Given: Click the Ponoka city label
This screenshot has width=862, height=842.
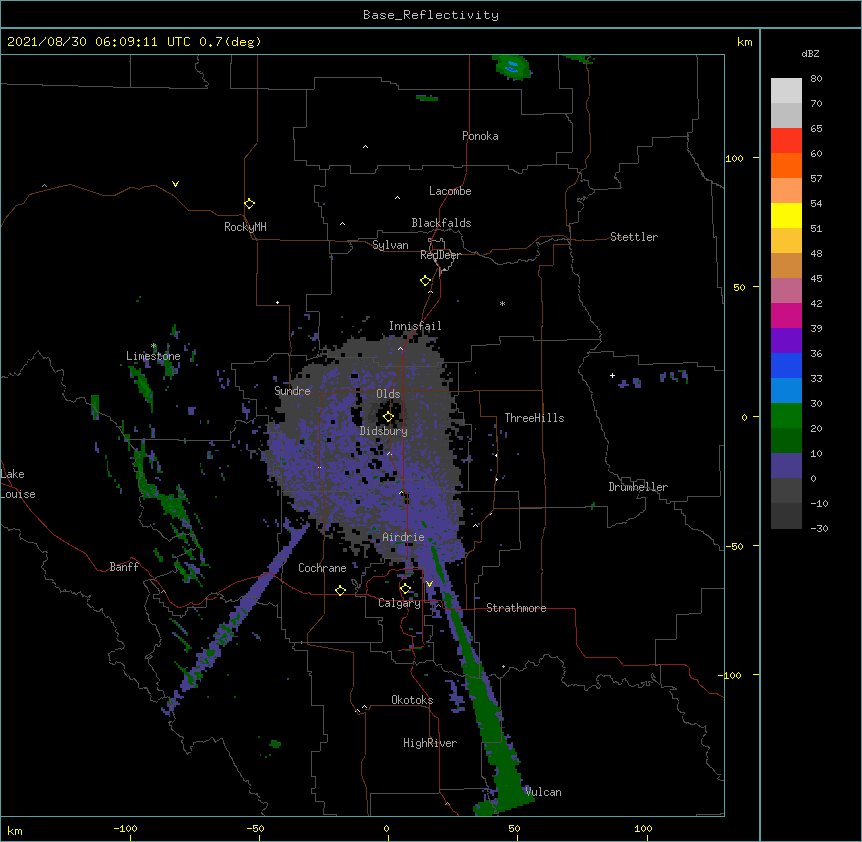Looking at the screenshot, I should 480,136.
